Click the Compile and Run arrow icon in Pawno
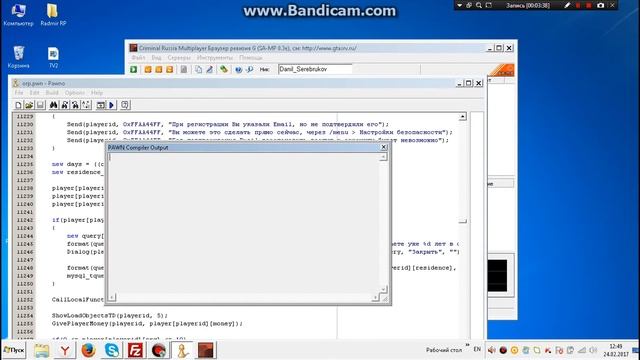 [x=111, y=105]
